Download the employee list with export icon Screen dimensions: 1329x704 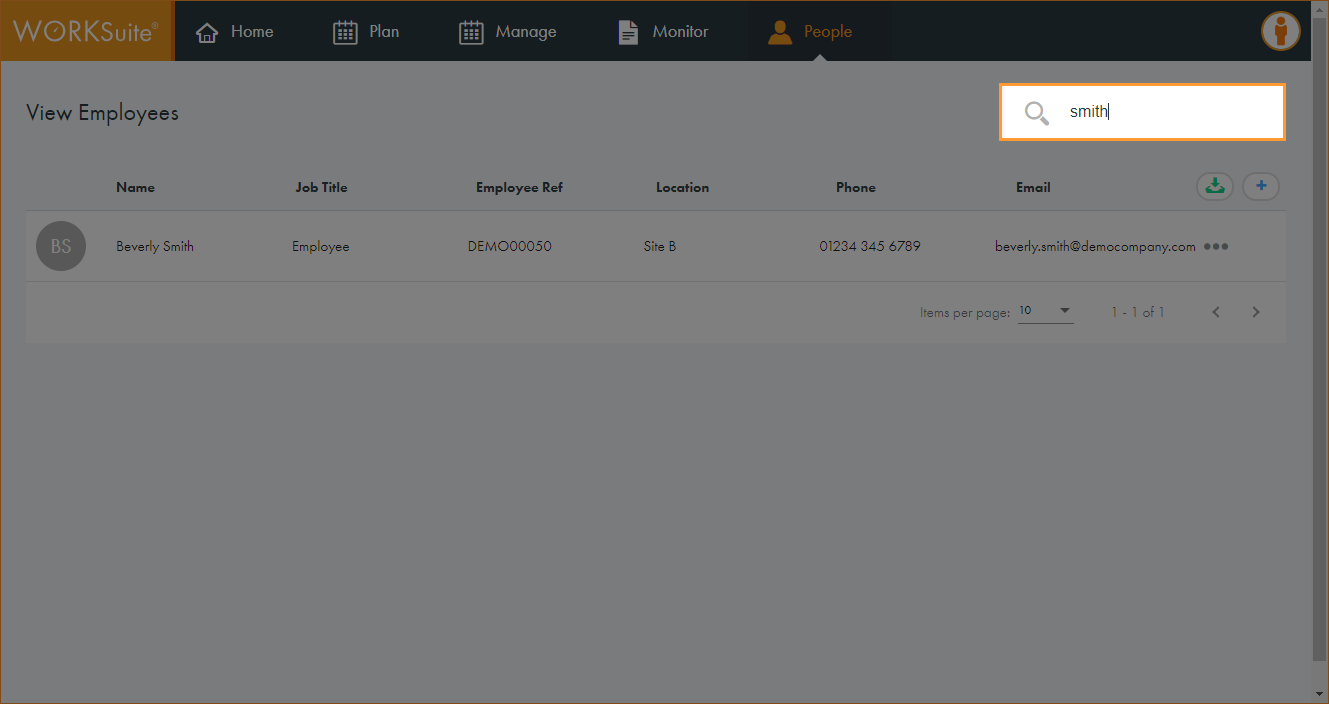(1215, 186)
